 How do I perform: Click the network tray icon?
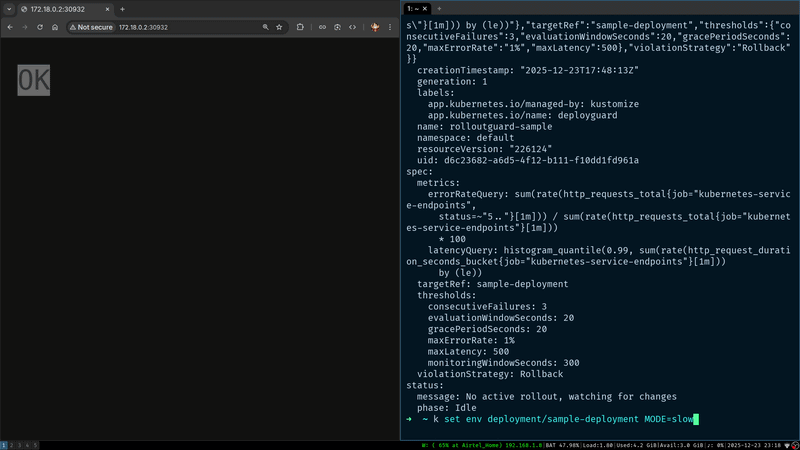787,445
